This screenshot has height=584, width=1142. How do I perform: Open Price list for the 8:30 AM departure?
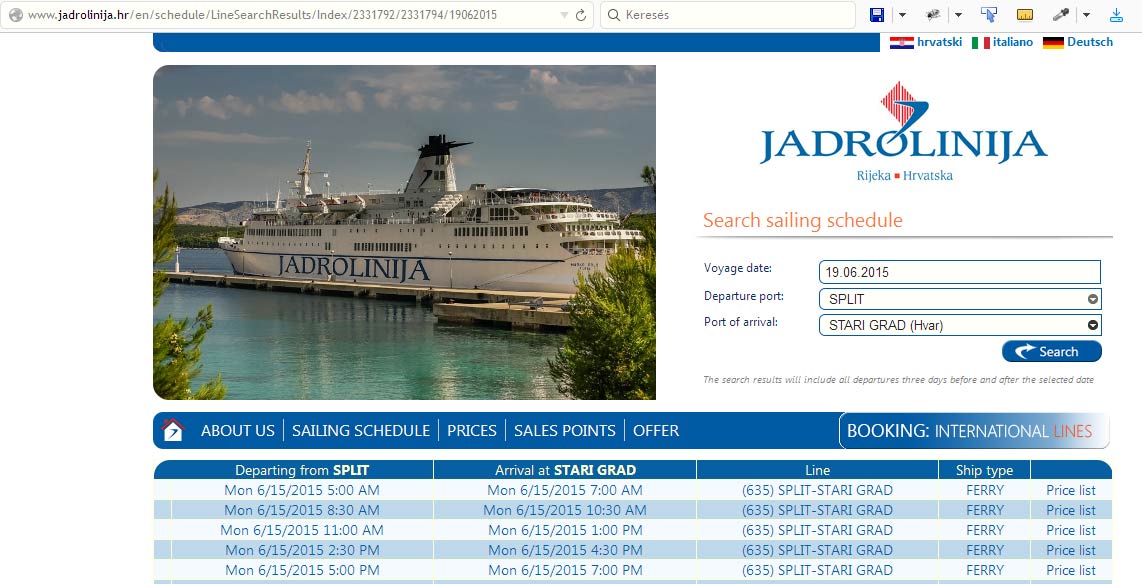coord(1071,510)
